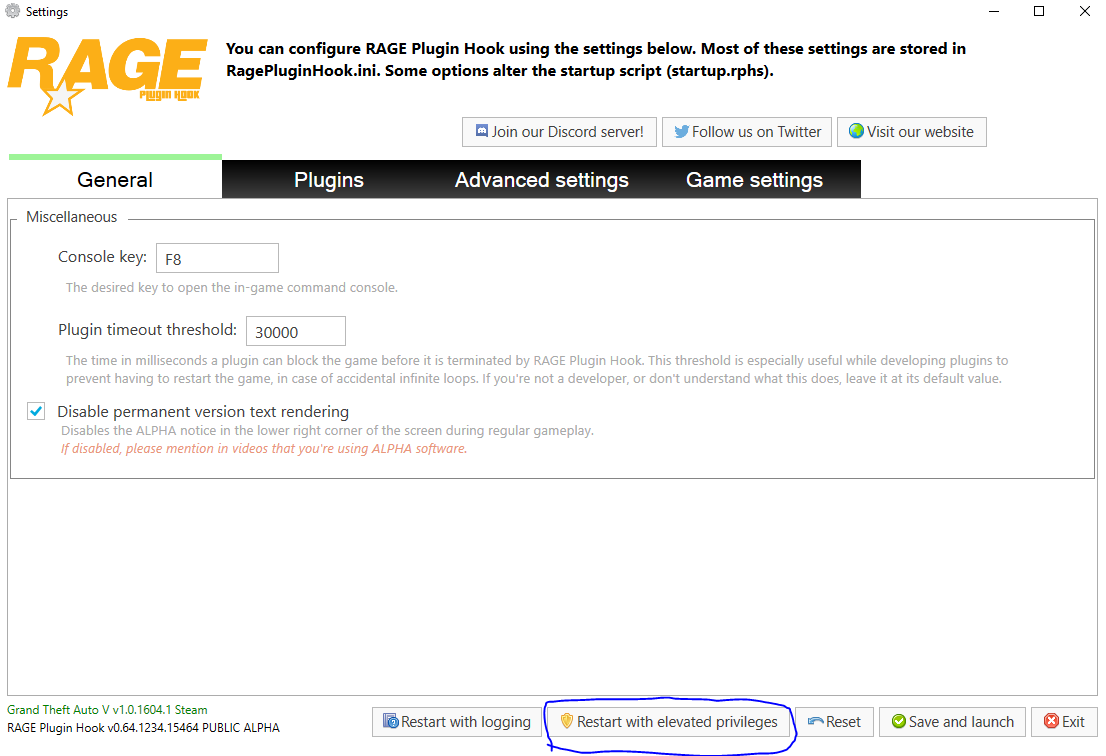Screen dimensions: 1106x756
Task: Click the shield icon for elevated privileges
Action: click(566, 721)
